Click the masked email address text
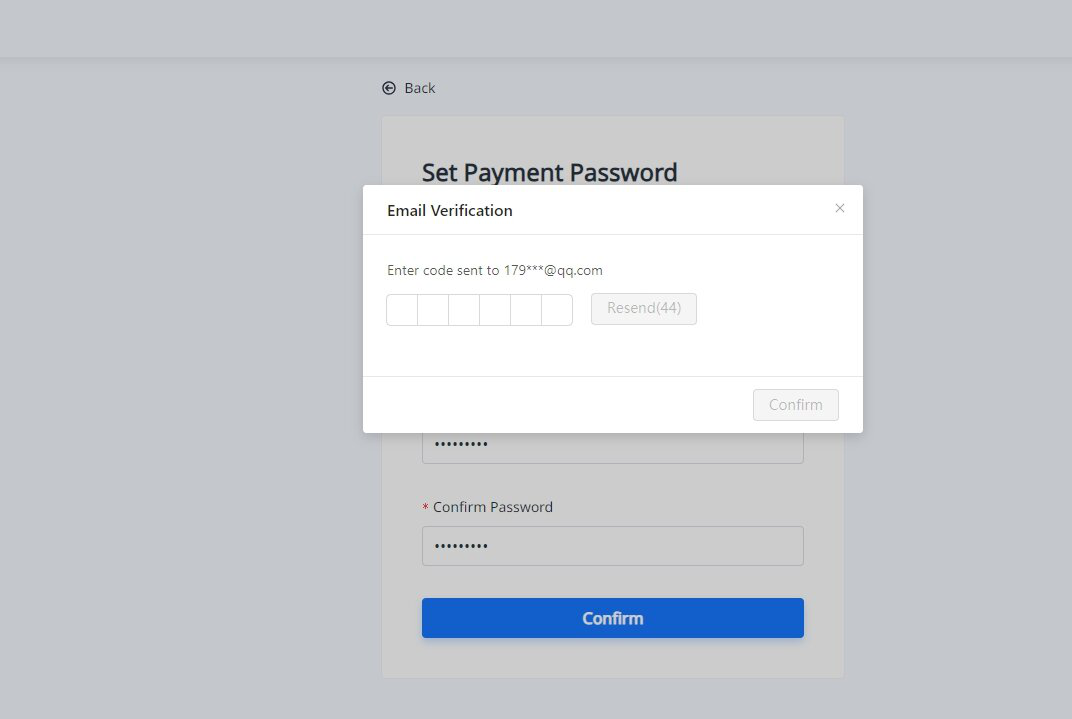 pos(553,270)
